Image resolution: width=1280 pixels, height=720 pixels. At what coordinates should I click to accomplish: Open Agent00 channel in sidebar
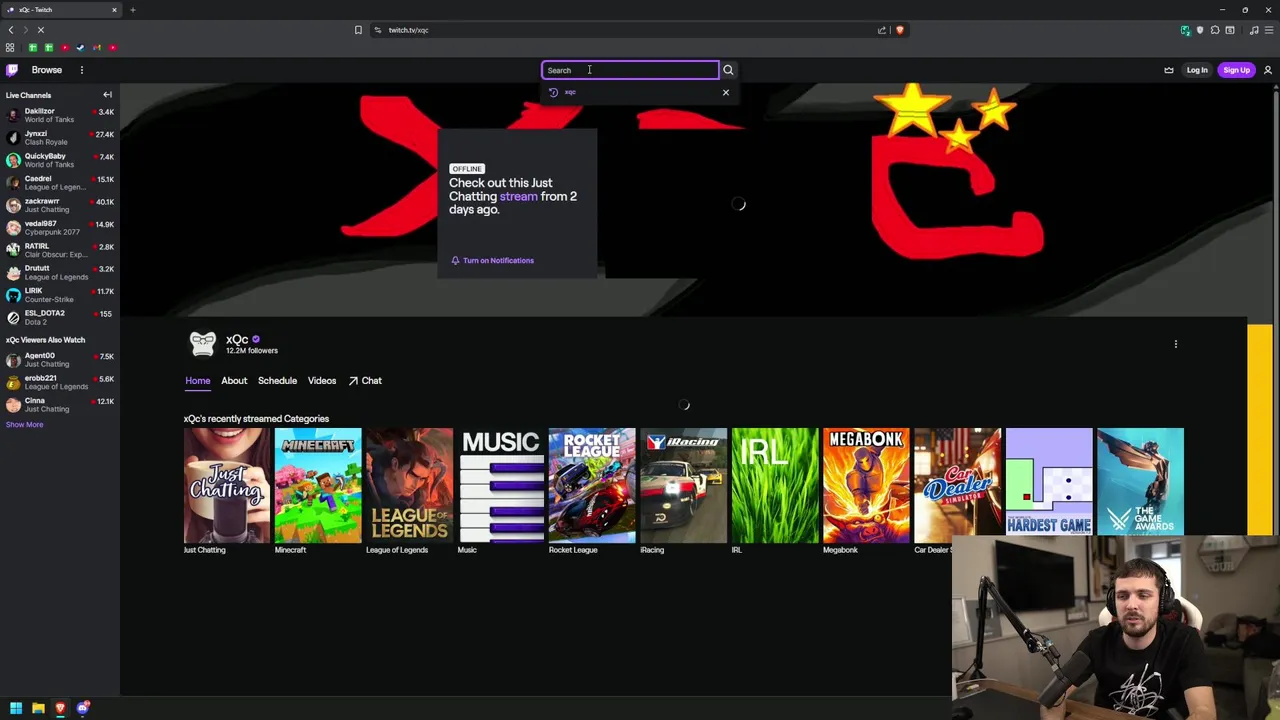(60, 360)
